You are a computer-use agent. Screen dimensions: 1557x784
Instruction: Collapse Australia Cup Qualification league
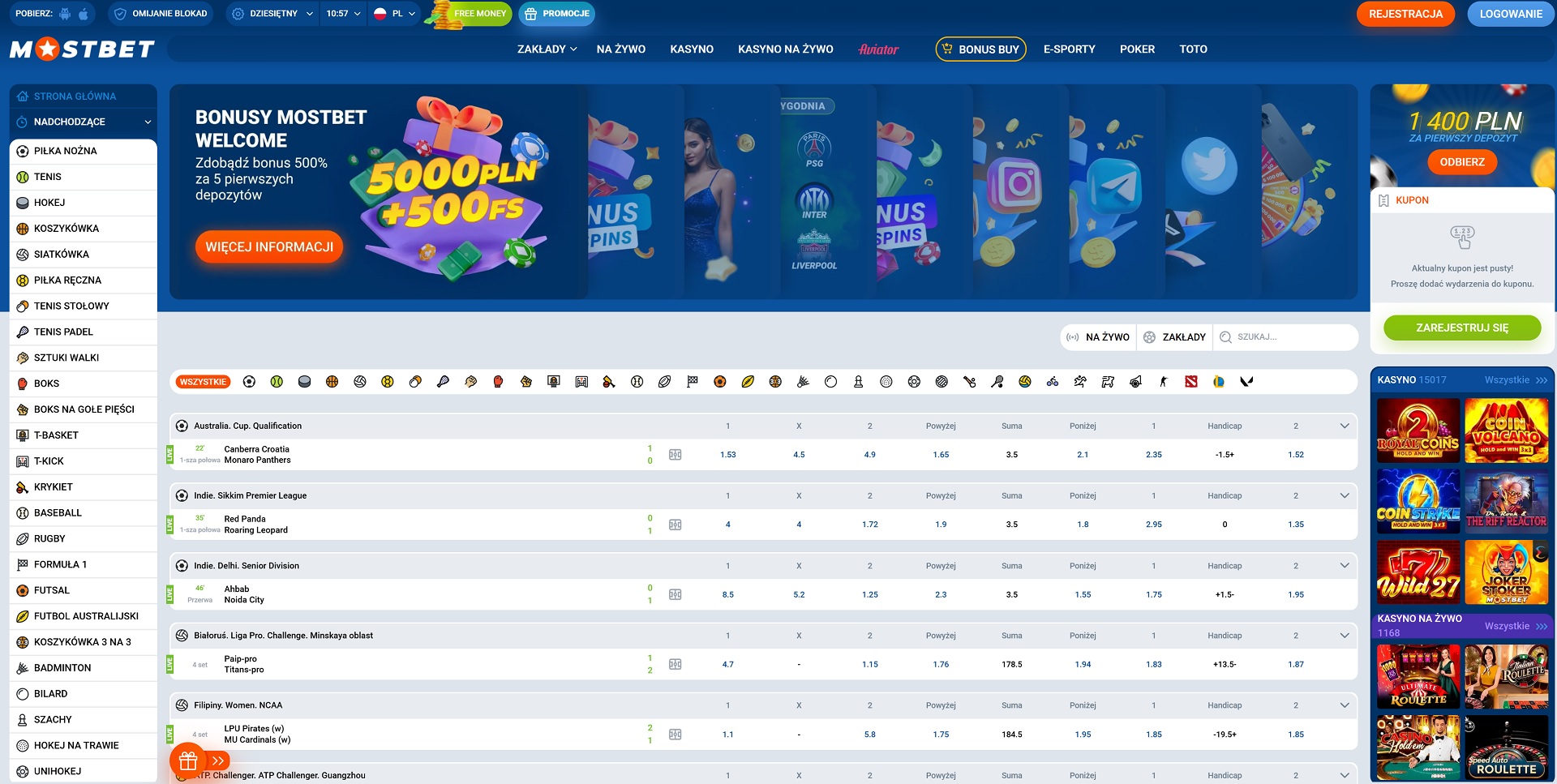point(1345,426)
